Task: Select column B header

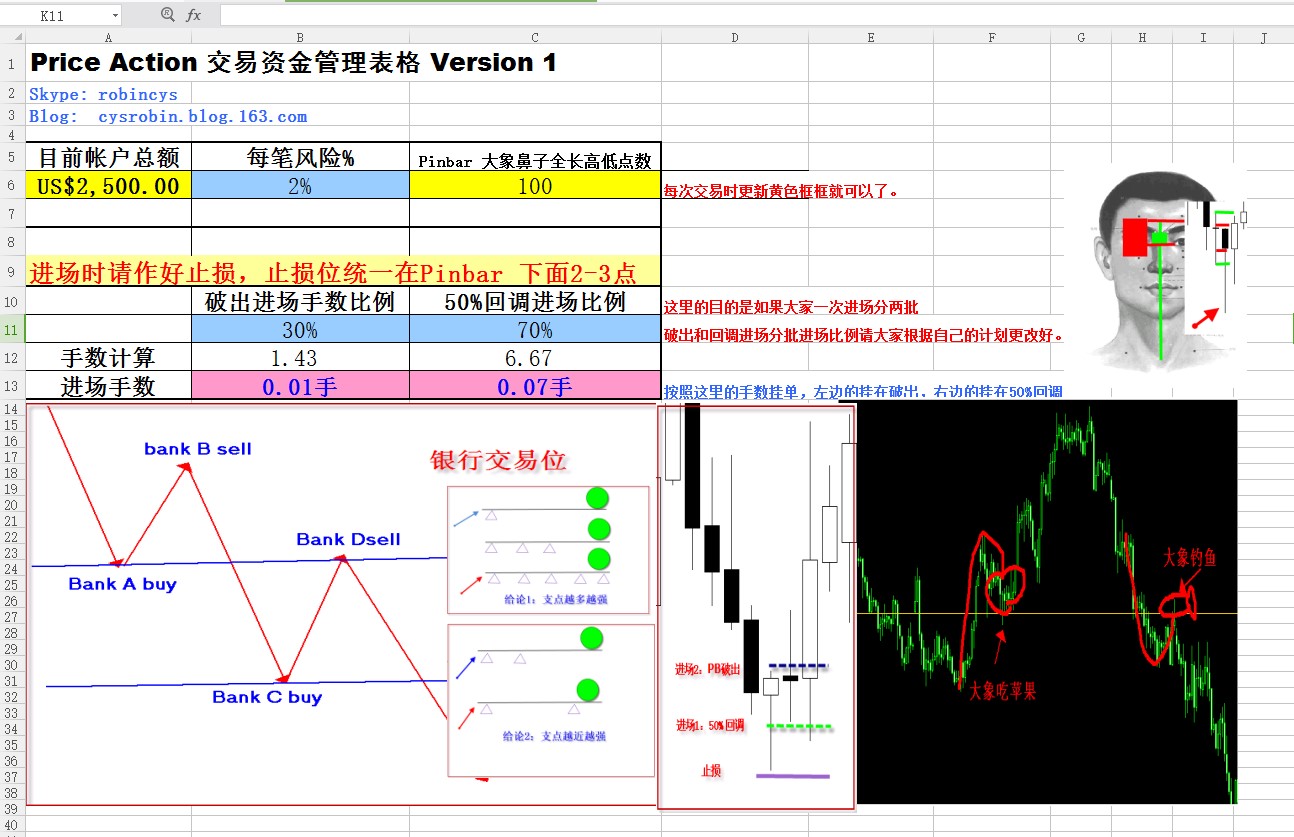Action: coord(300,38)
